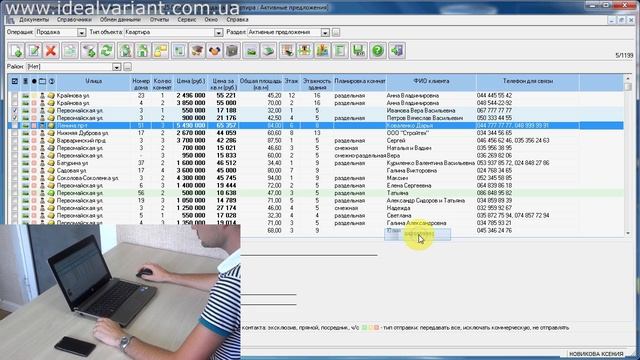Click client name Александр Сидоров и Татьяна
Image resolution: width=640 pixels, height=360 pixels.
tap(426, 200)
